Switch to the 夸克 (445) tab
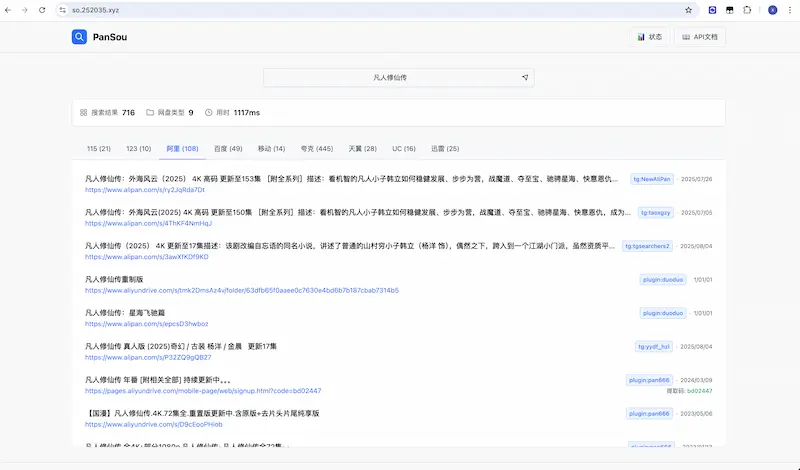This screenshot has width=800, height=470. pos(317,149)
